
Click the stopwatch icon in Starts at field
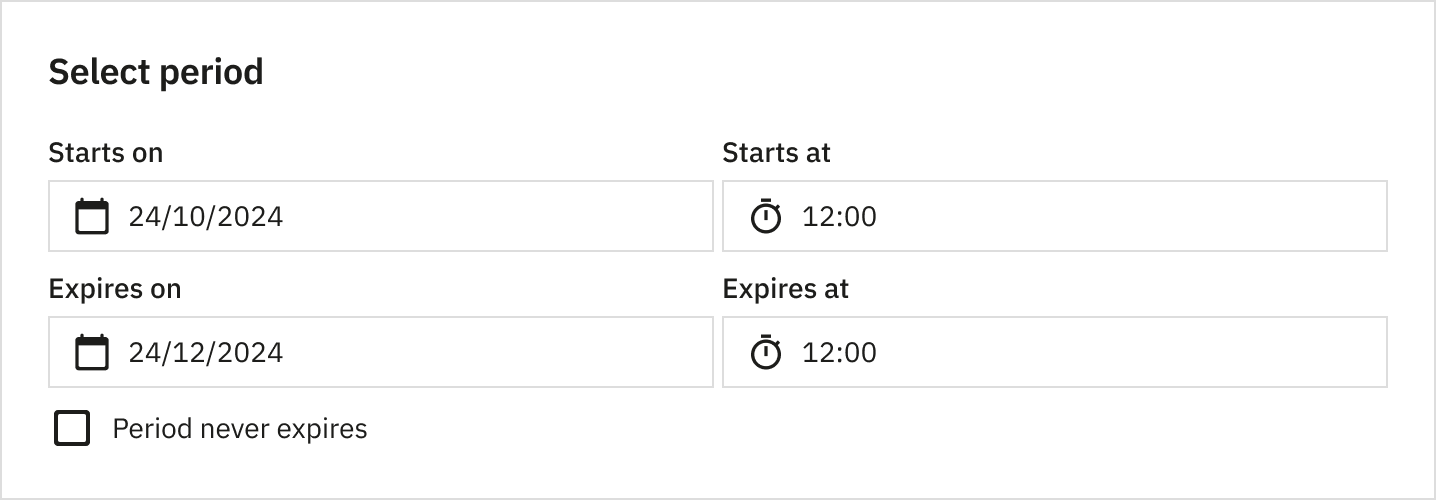click(x=766, y=216)
